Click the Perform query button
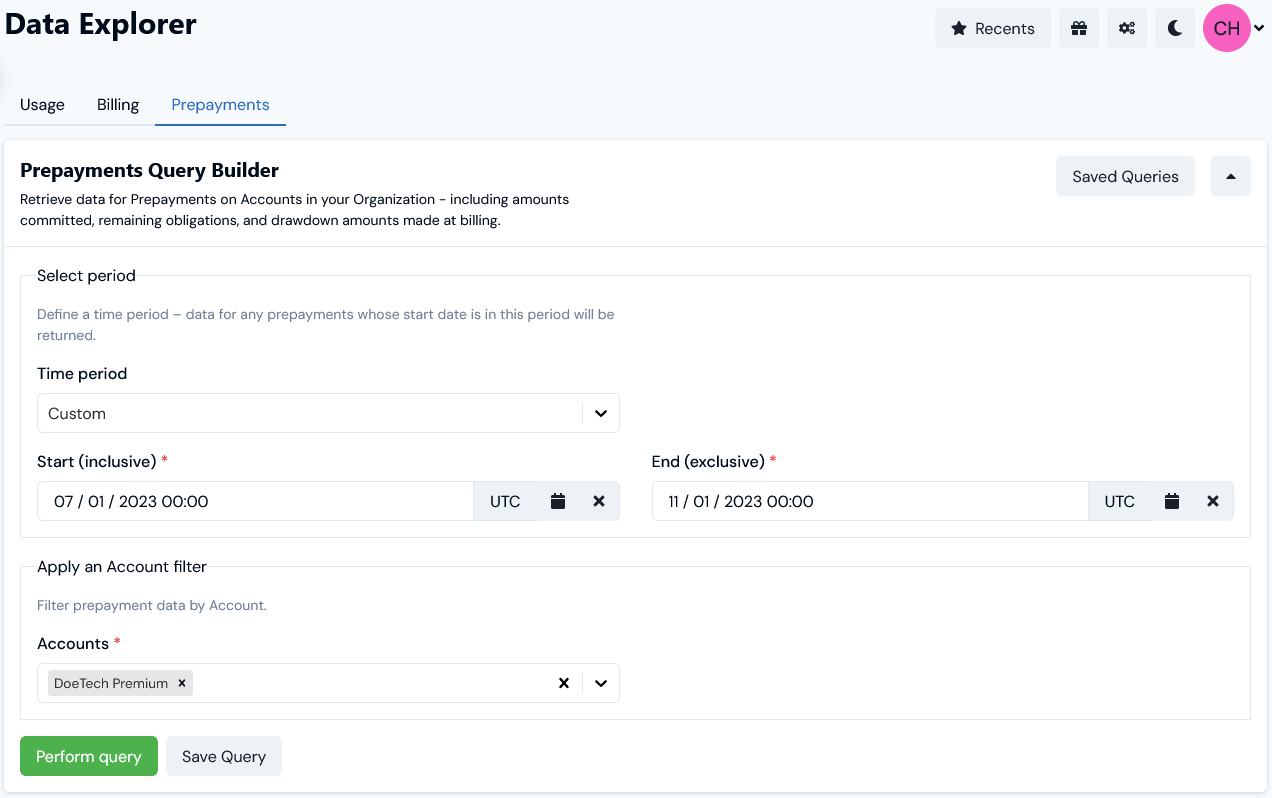 (x=88, y=756)
